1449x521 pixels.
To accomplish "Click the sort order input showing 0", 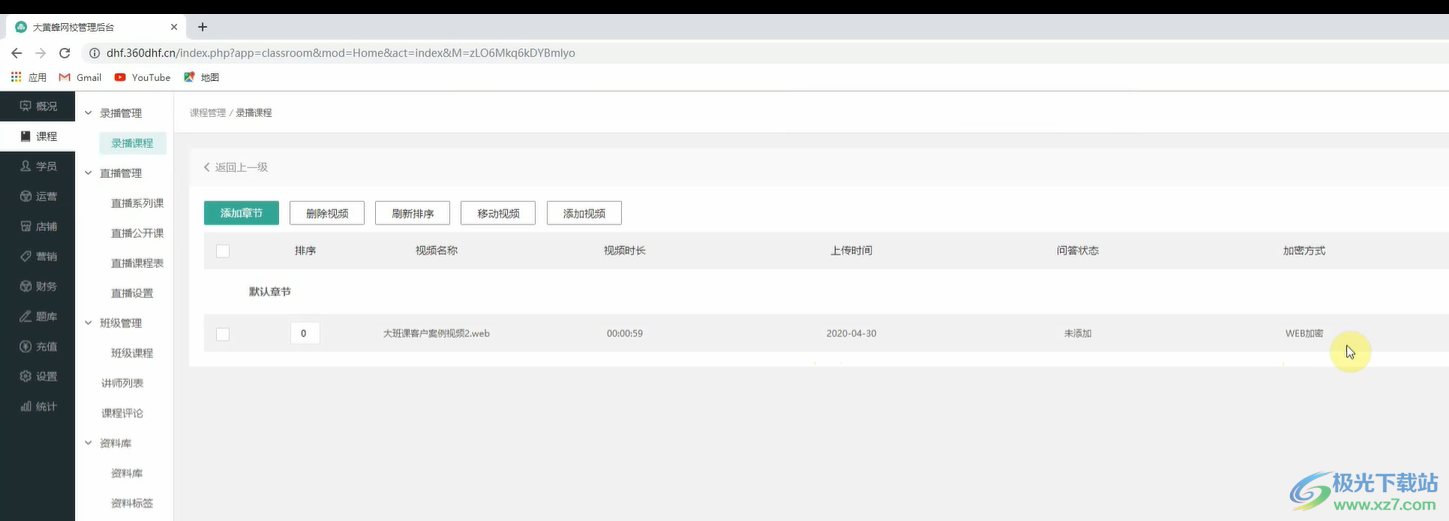I will 304,333.
